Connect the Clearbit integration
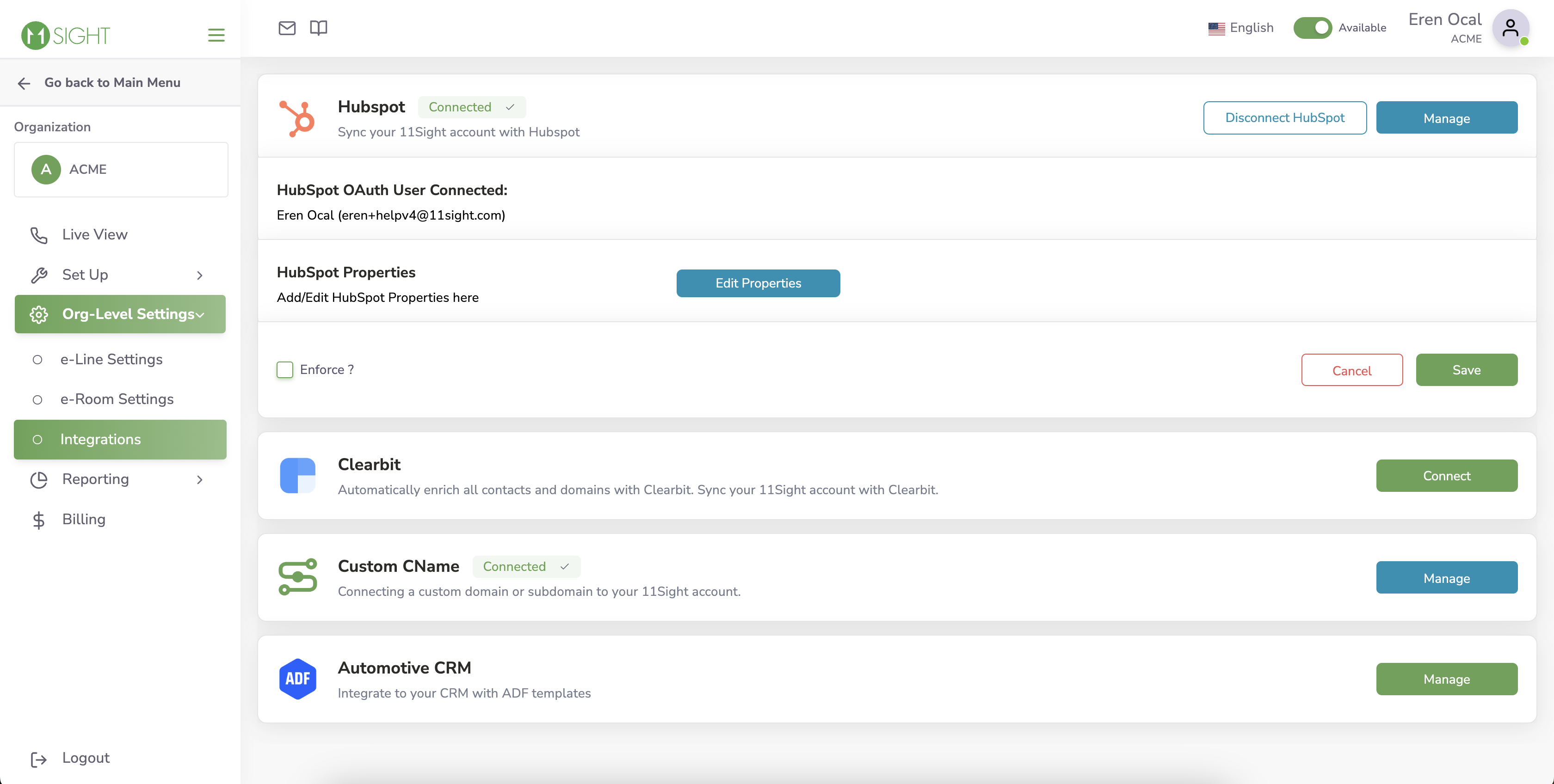 pos(1446,475)
